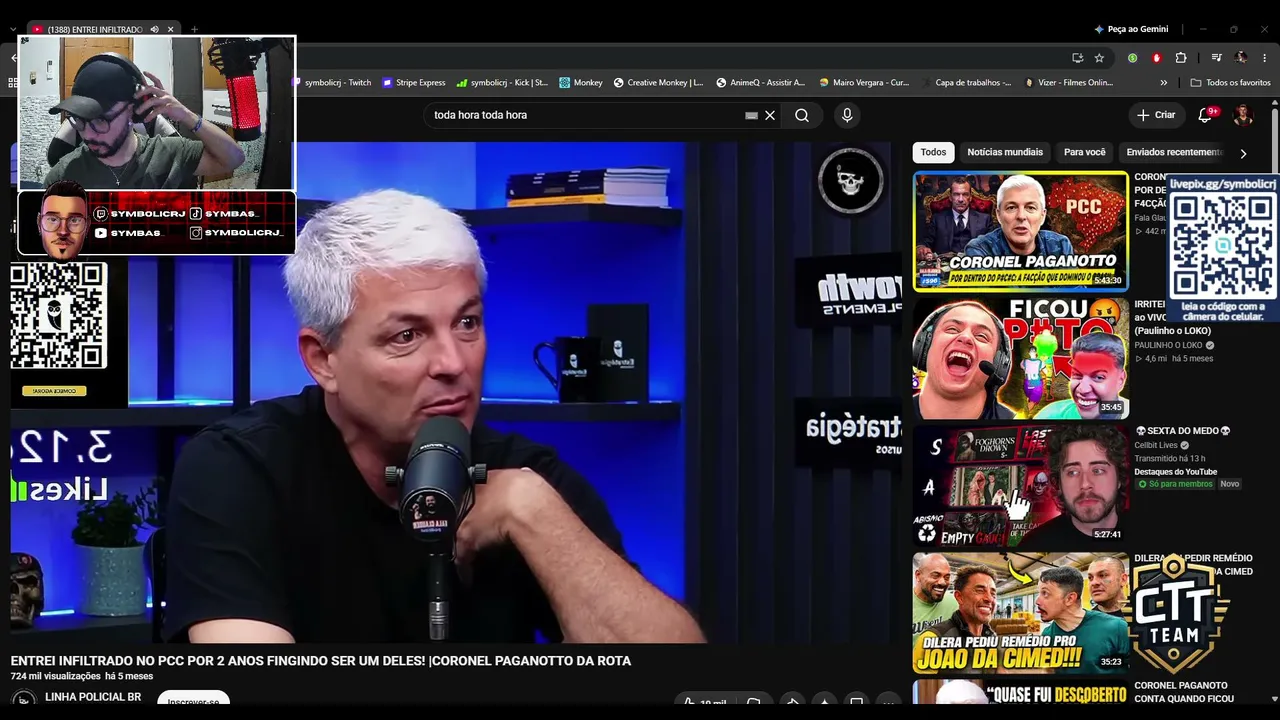Open the tab search dropdown arrow
The image size is (1280, 720).
(x=13, y=29)
